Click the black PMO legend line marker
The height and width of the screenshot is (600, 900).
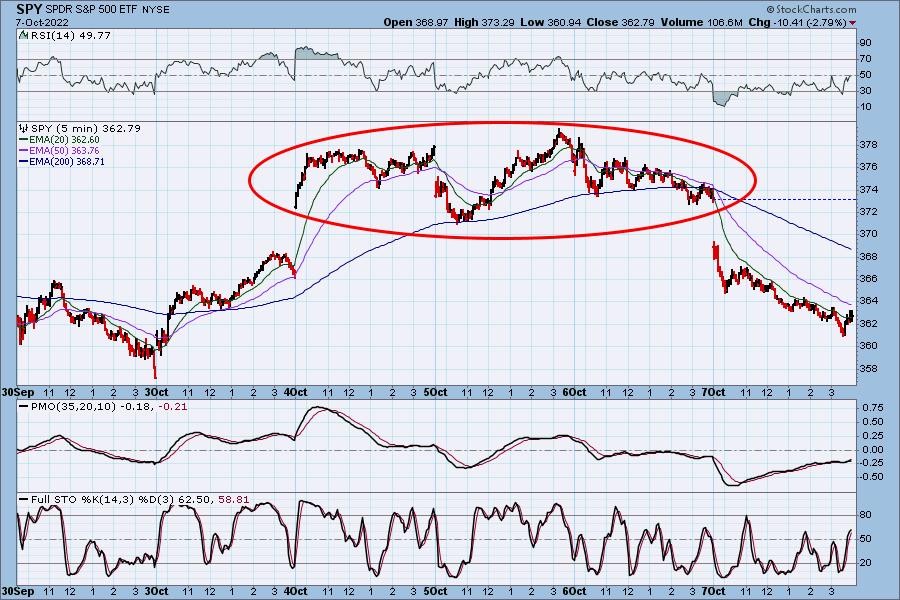tap(24, 407)
